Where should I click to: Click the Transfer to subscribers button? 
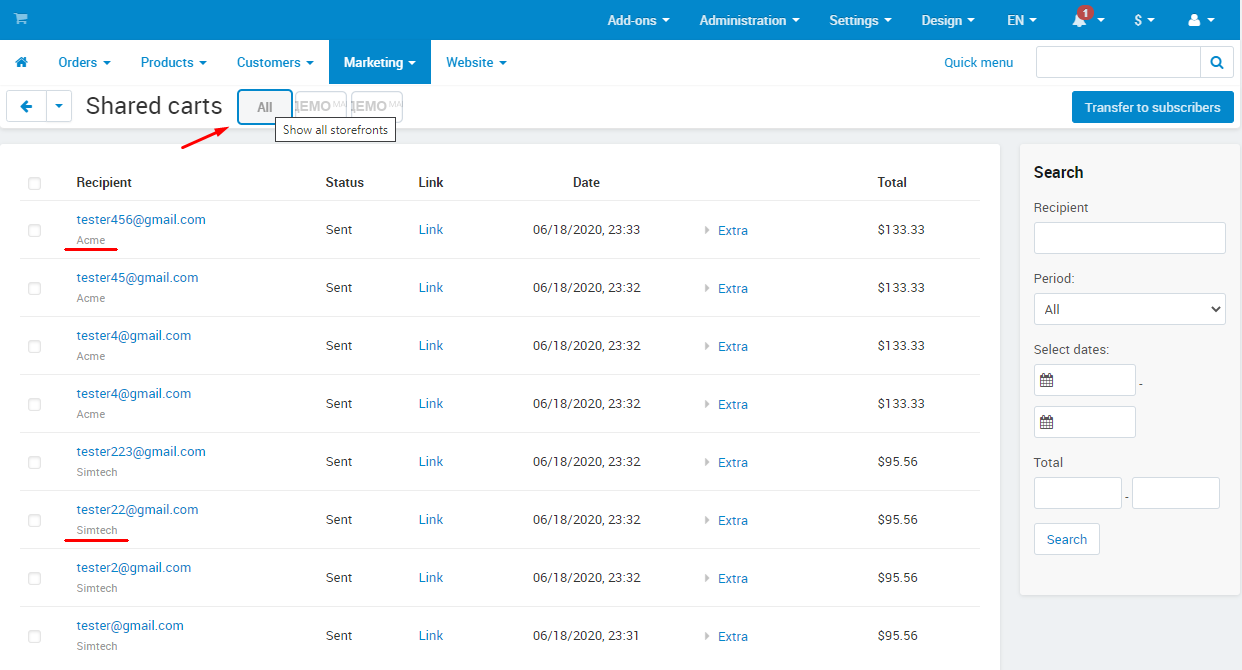click(x=1152, y=107)
